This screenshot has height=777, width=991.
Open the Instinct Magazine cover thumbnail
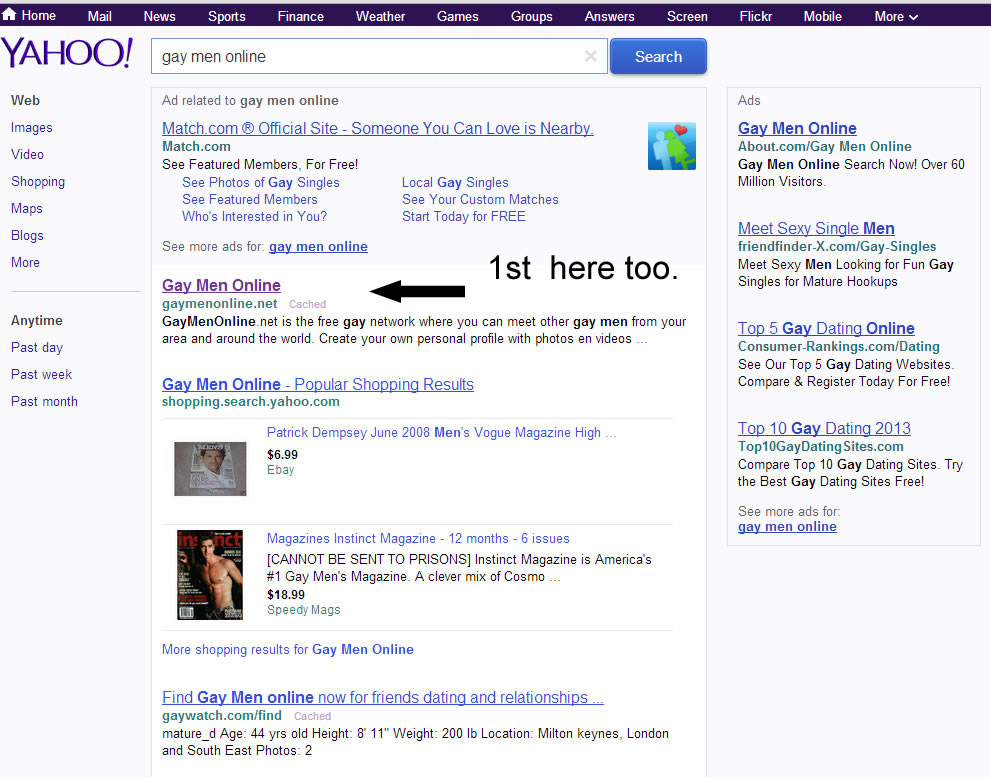click(210, 575)
